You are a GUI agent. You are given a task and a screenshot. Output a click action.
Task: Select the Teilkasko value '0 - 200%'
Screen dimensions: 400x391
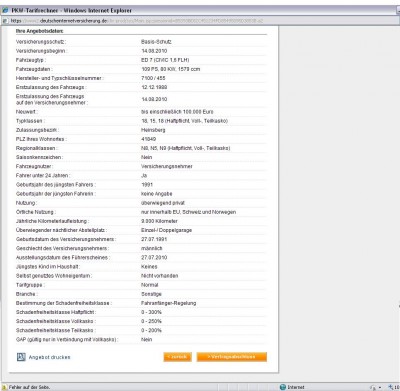click(x=151, y=330)
